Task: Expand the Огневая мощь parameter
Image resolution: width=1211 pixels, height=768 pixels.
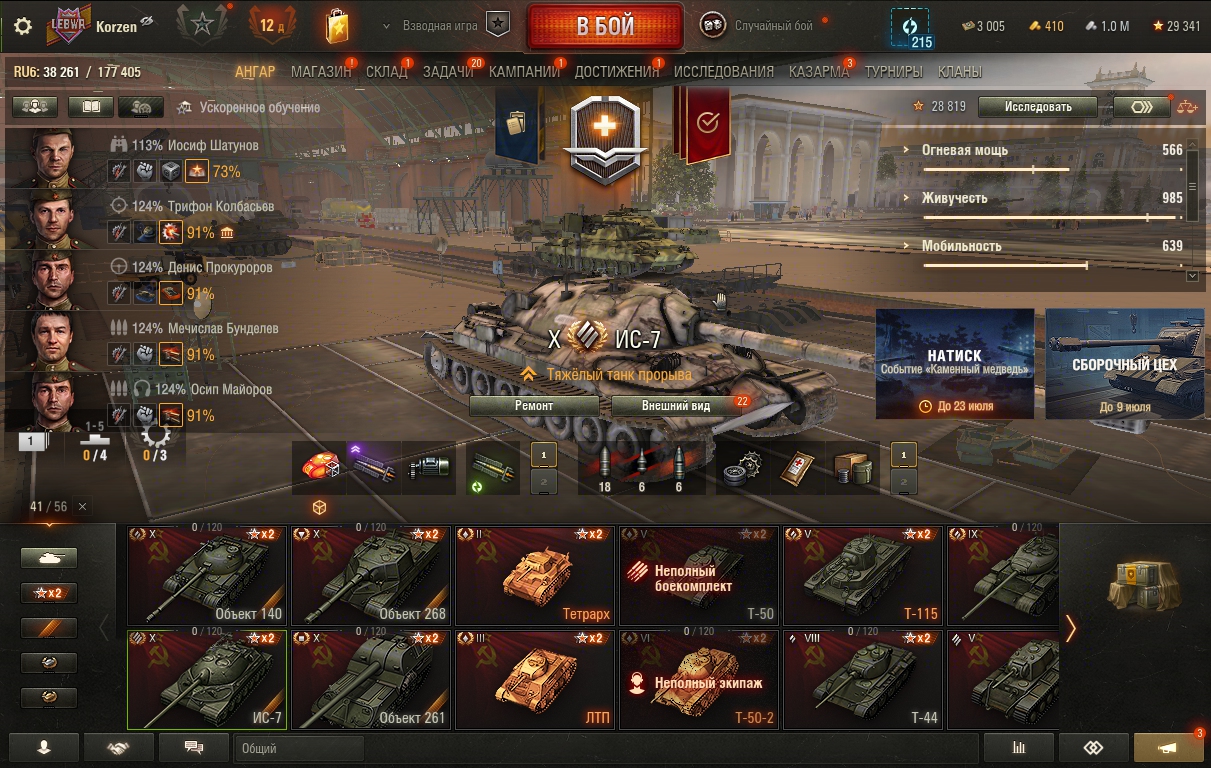Action: point(1043,151)
